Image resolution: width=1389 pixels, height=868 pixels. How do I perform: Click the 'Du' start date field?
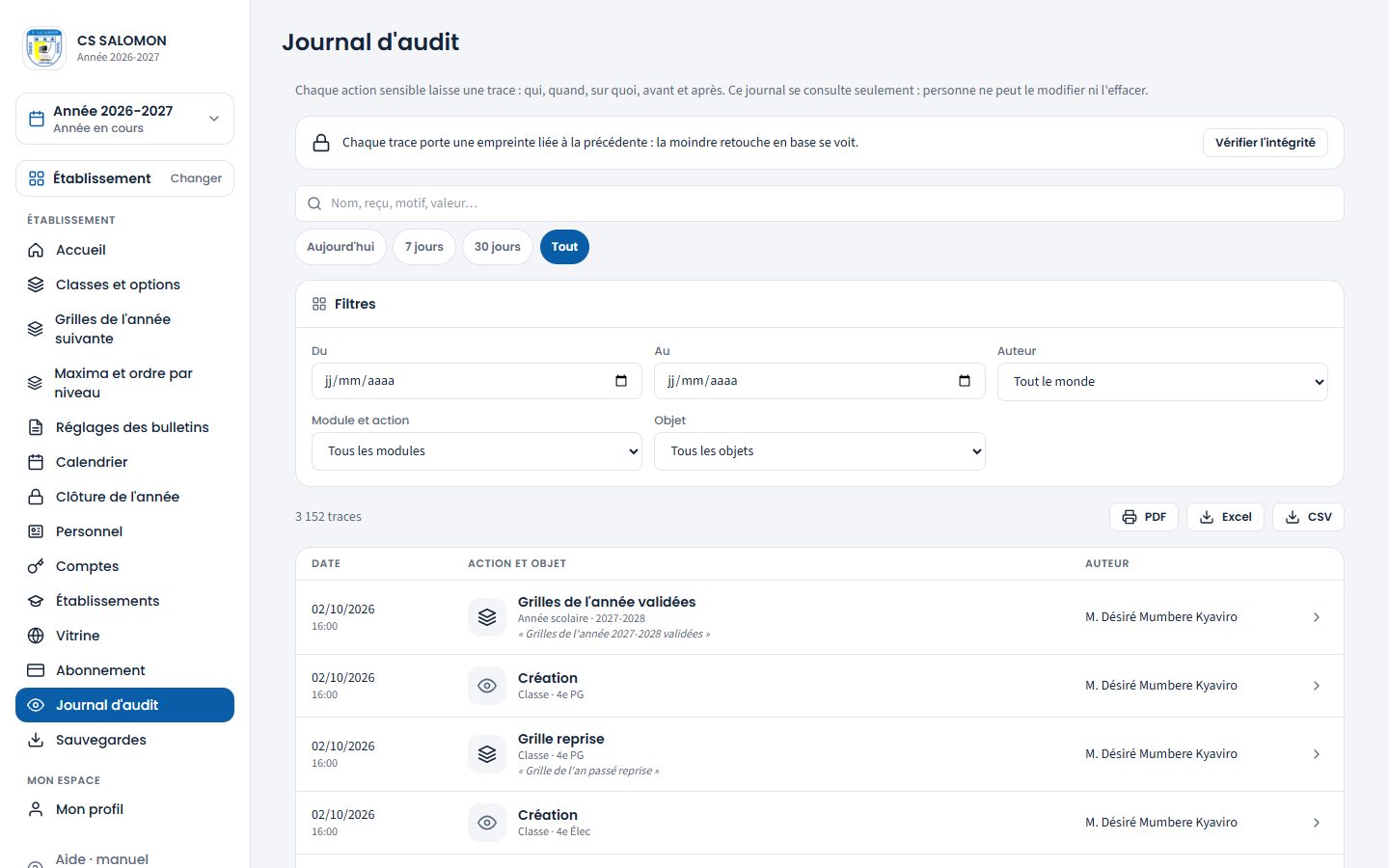pos(477,381)
